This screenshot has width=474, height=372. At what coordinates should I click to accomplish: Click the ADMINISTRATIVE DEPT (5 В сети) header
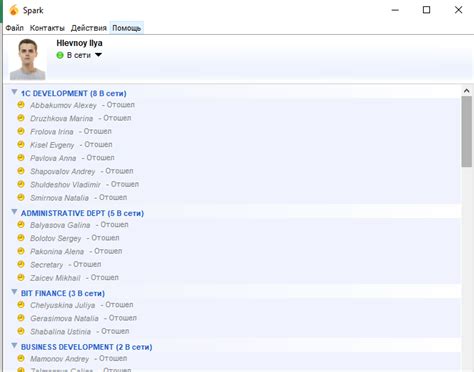(82, 213)
